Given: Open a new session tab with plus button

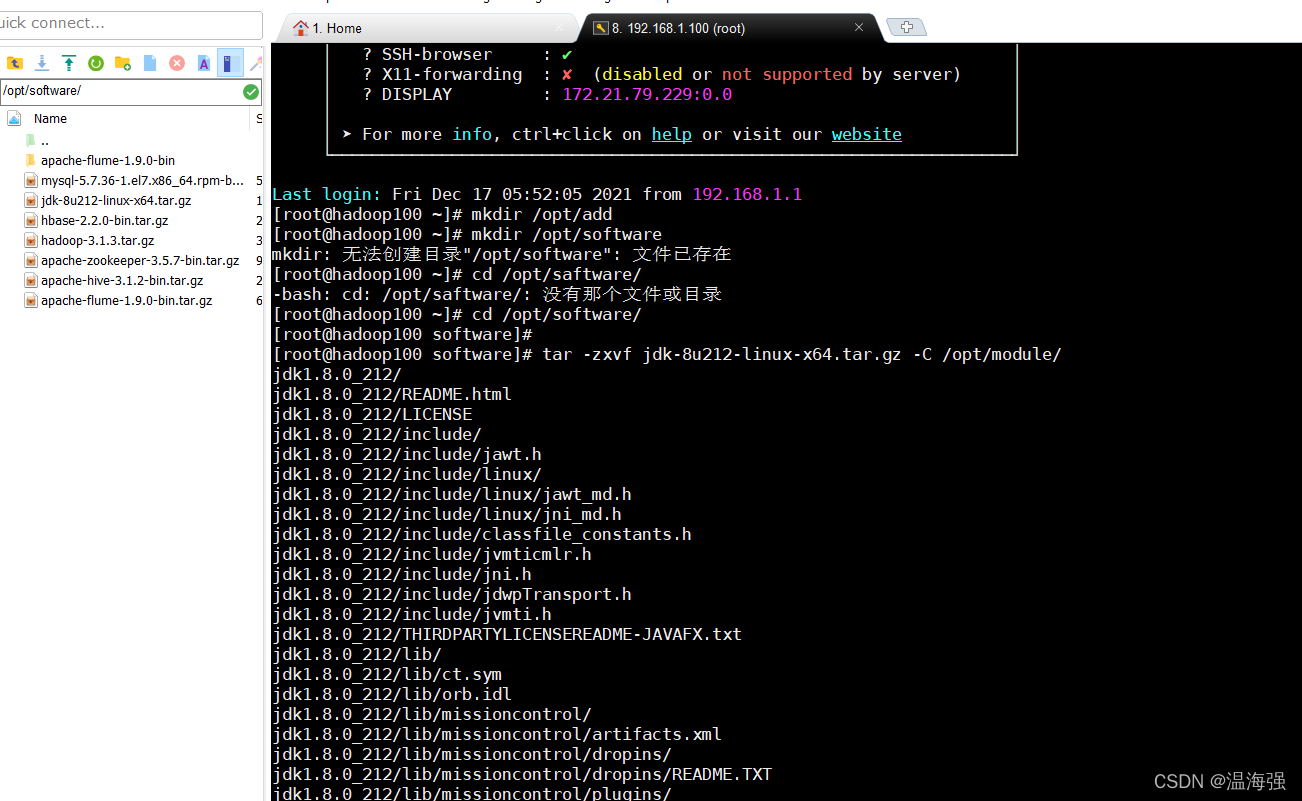Looking at the screenshot, I should tap(905, 27).
